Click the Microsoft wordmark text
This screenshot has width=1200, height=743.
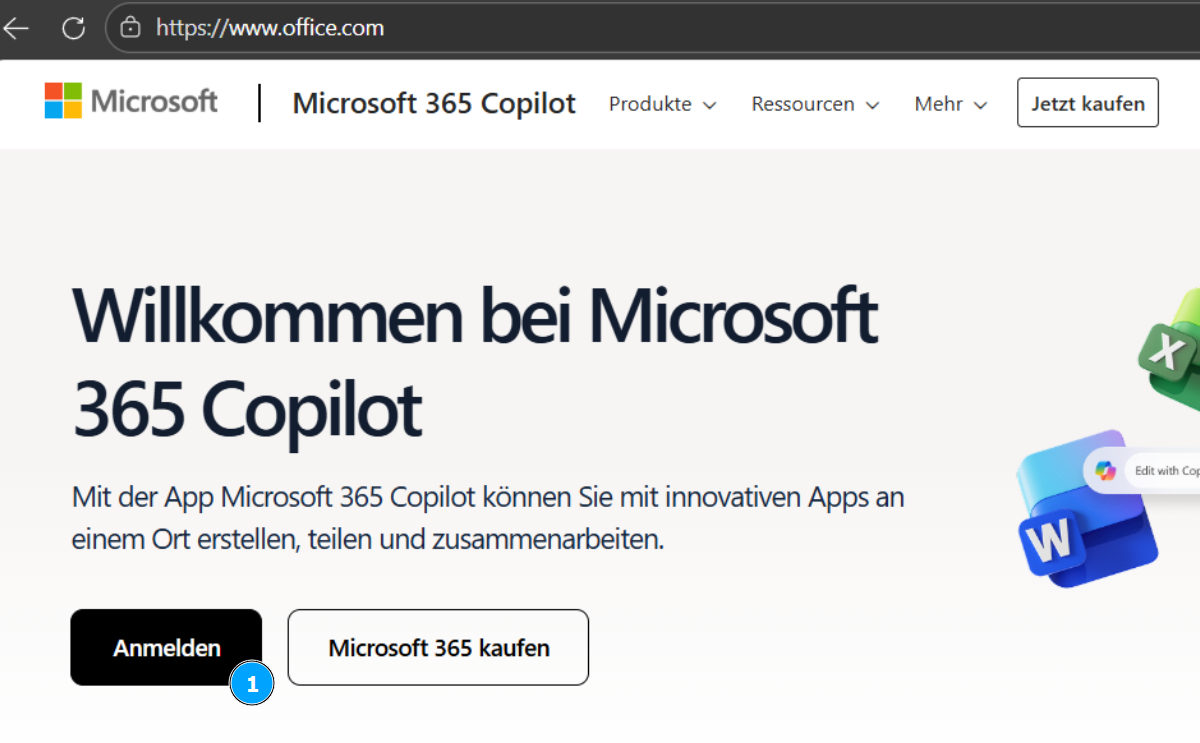(154, 101)
